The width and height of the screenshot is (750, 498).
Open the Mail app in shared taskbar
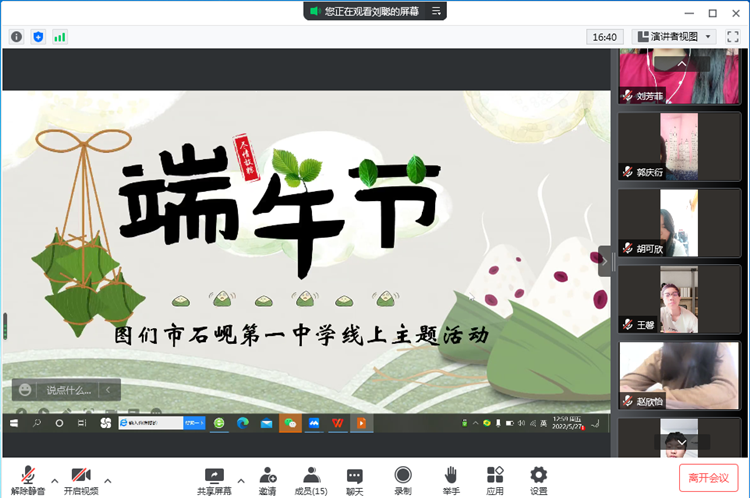pos(266,423)
